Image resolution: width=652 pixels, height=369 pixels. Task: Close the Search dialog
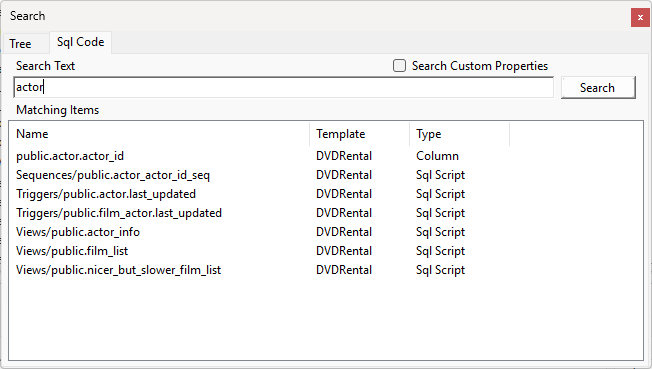coord(640,17)
